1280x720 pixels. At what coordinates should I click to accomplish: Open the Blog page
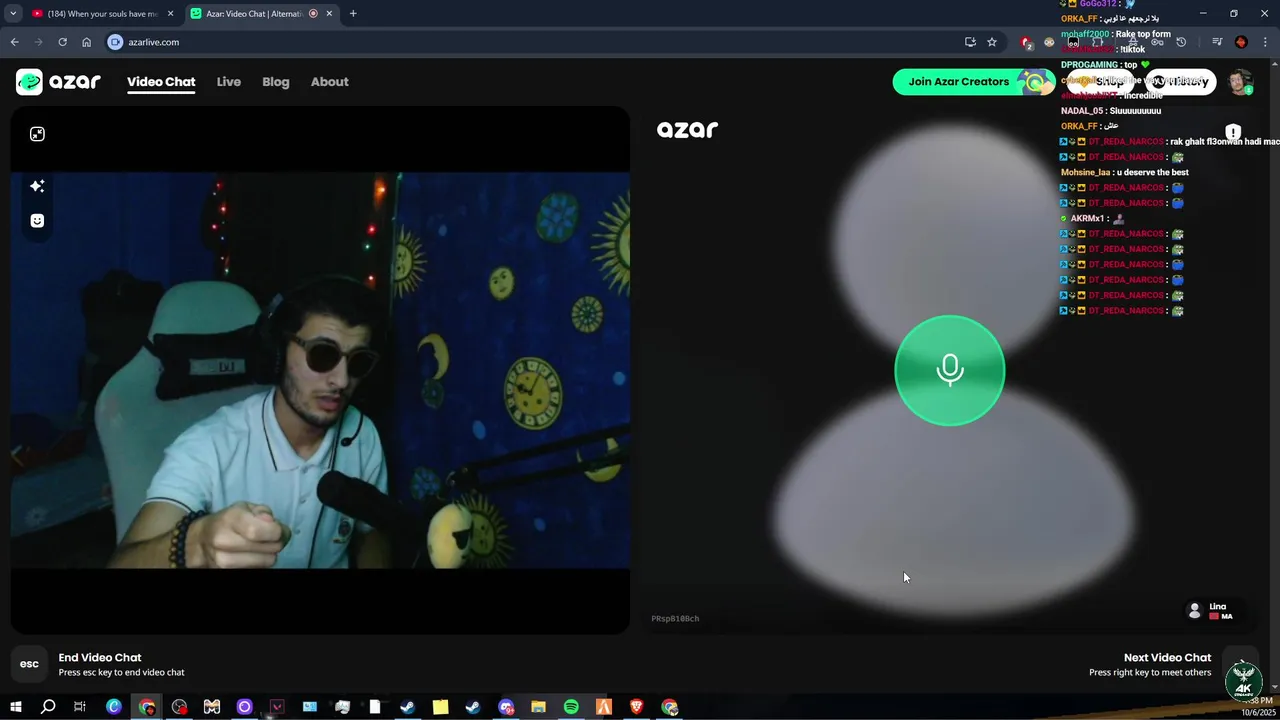coord(276,82)
